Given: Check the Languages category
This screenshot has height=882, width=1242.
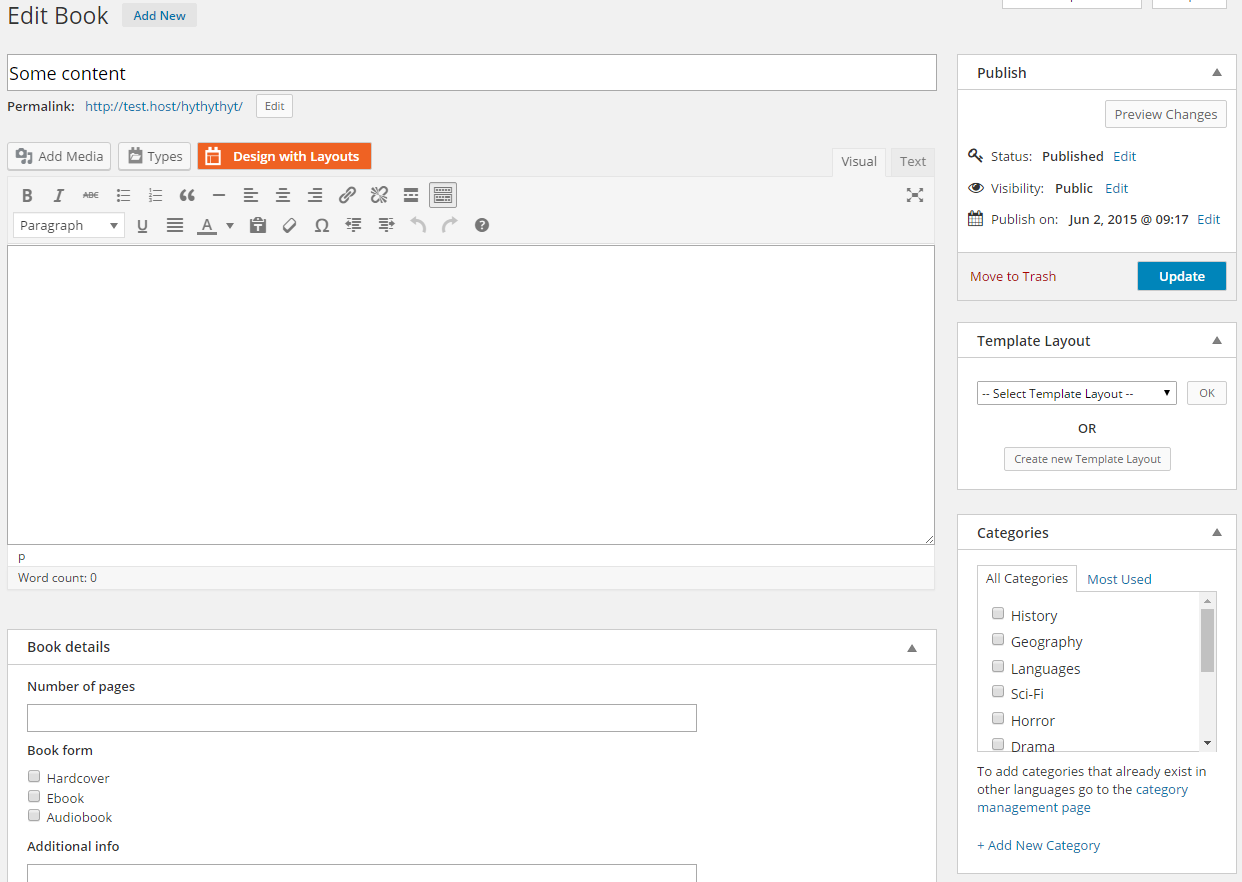Looking at the screenshot, I should [998, 667].
